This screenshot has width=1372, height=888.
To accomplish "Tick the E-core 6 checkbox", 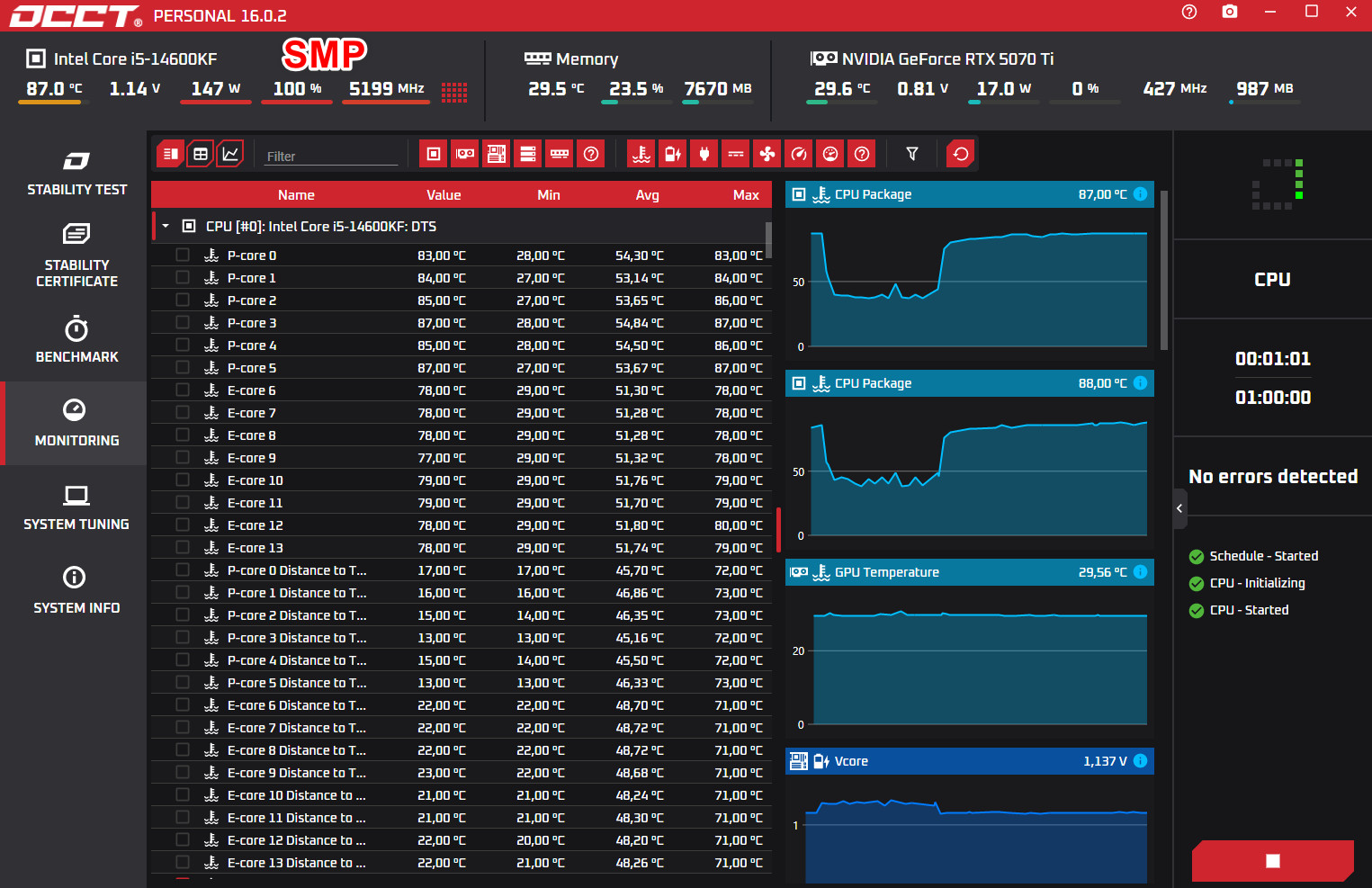I will (183, 390).
